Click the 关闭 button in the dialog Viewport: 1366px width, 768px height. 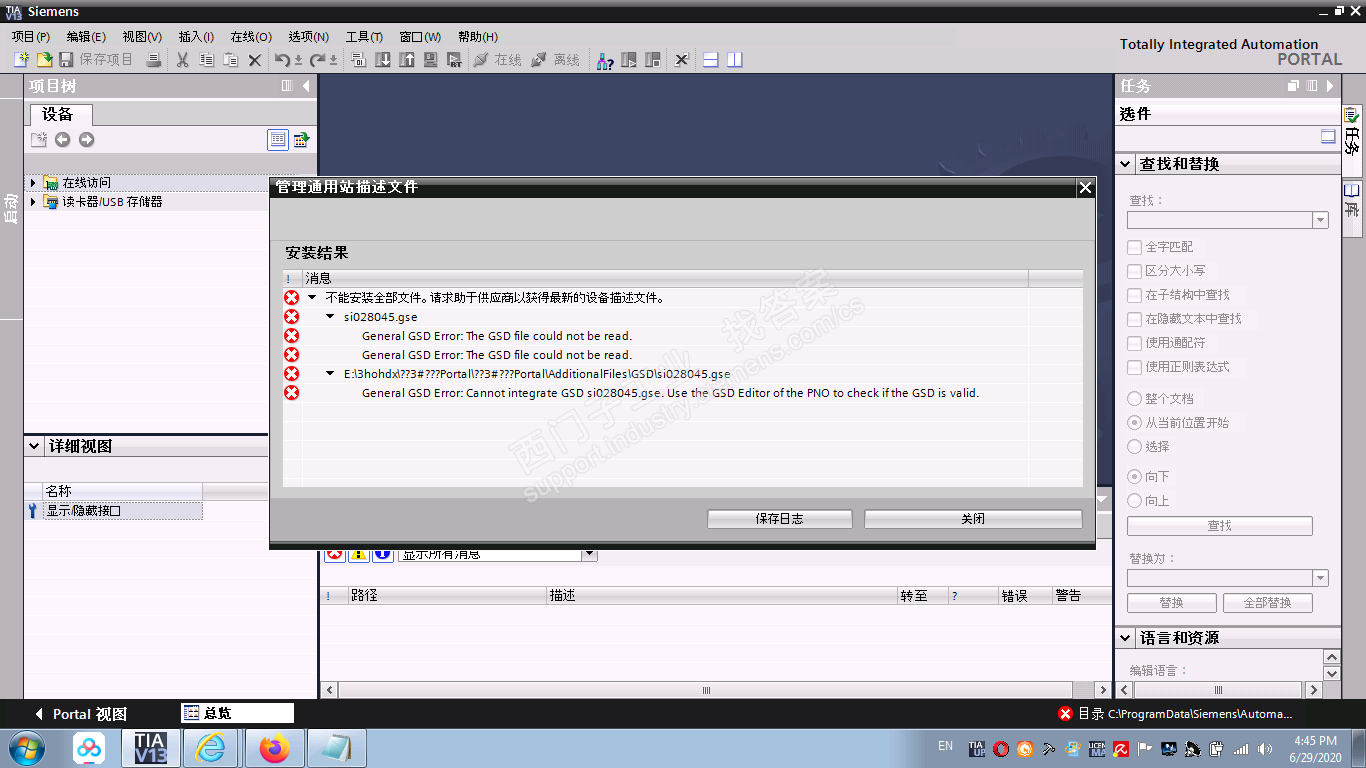point(973,519)
